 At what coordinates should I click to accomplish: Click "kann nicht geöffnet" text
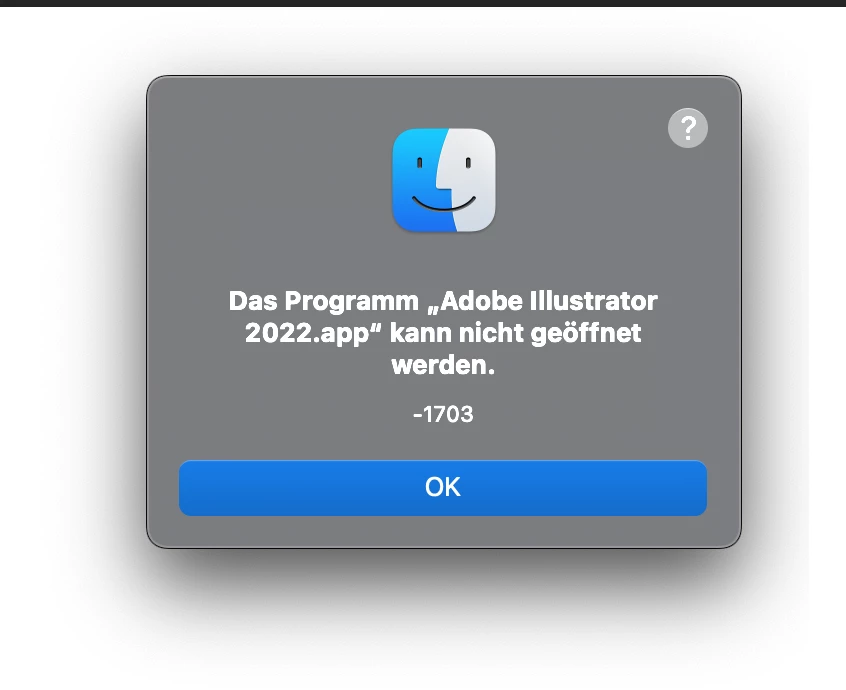coord(515,333)
